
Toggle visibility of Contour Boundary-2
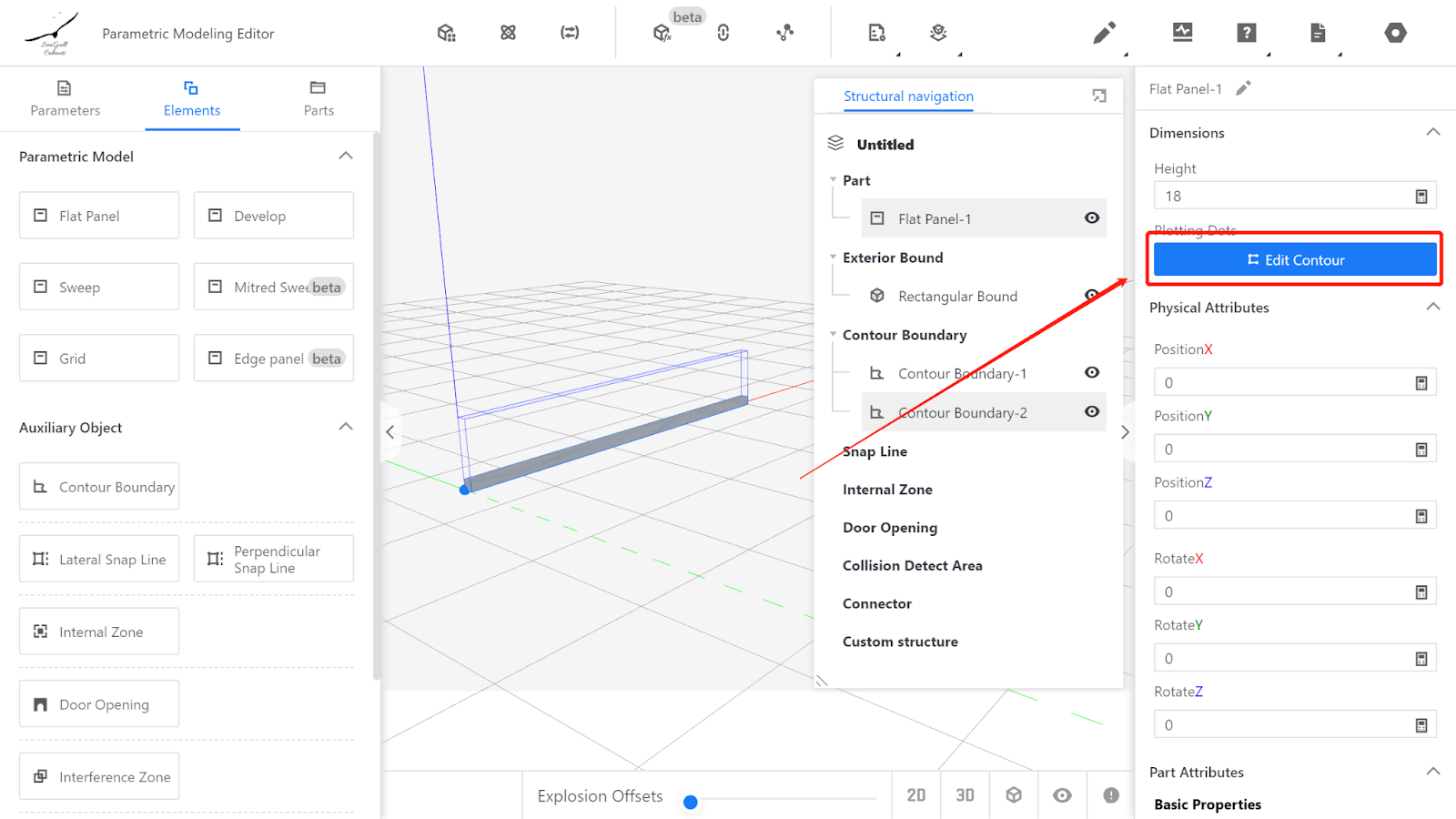click(x=1092, y=412)
